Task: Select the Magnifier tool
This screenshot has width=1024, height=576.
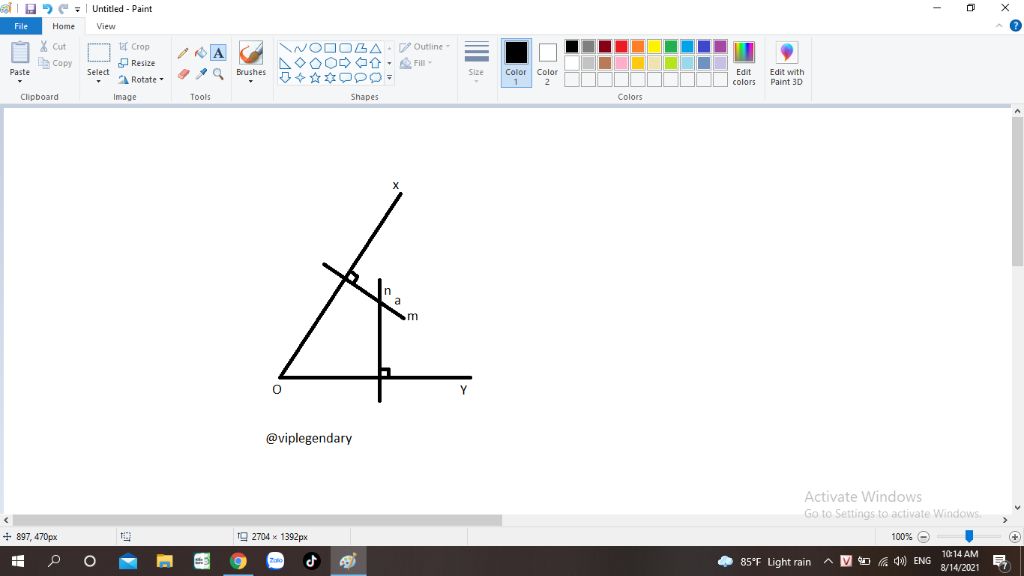Action: click(218, 74)
